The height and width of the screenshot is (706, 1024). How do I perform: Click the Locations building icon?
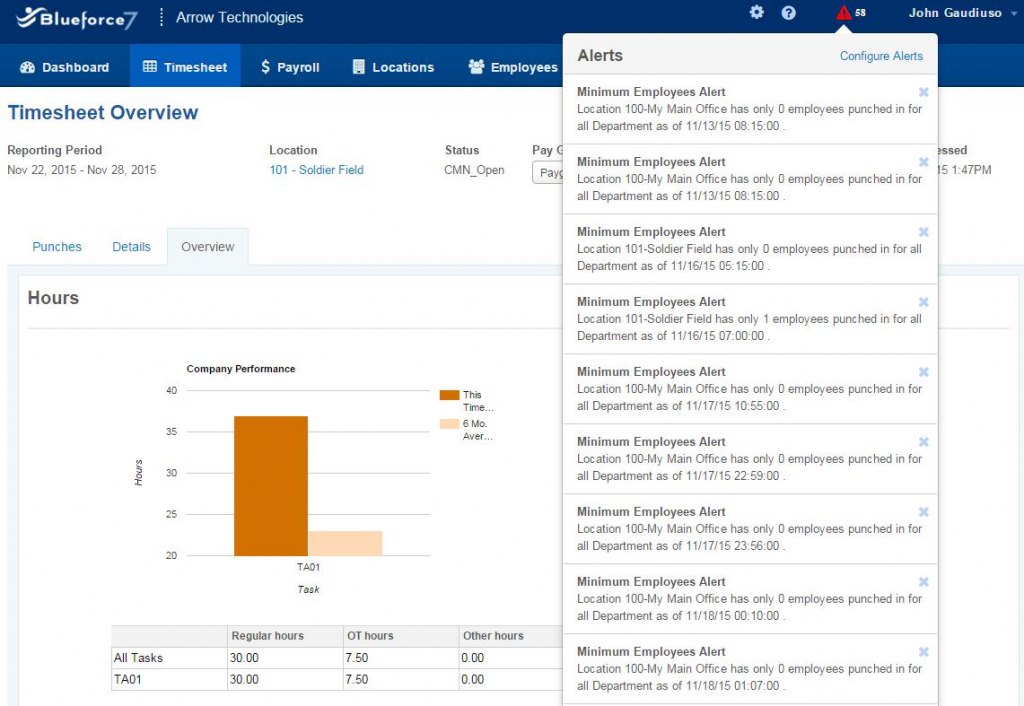pyautogui.click(x=359, y=67)
